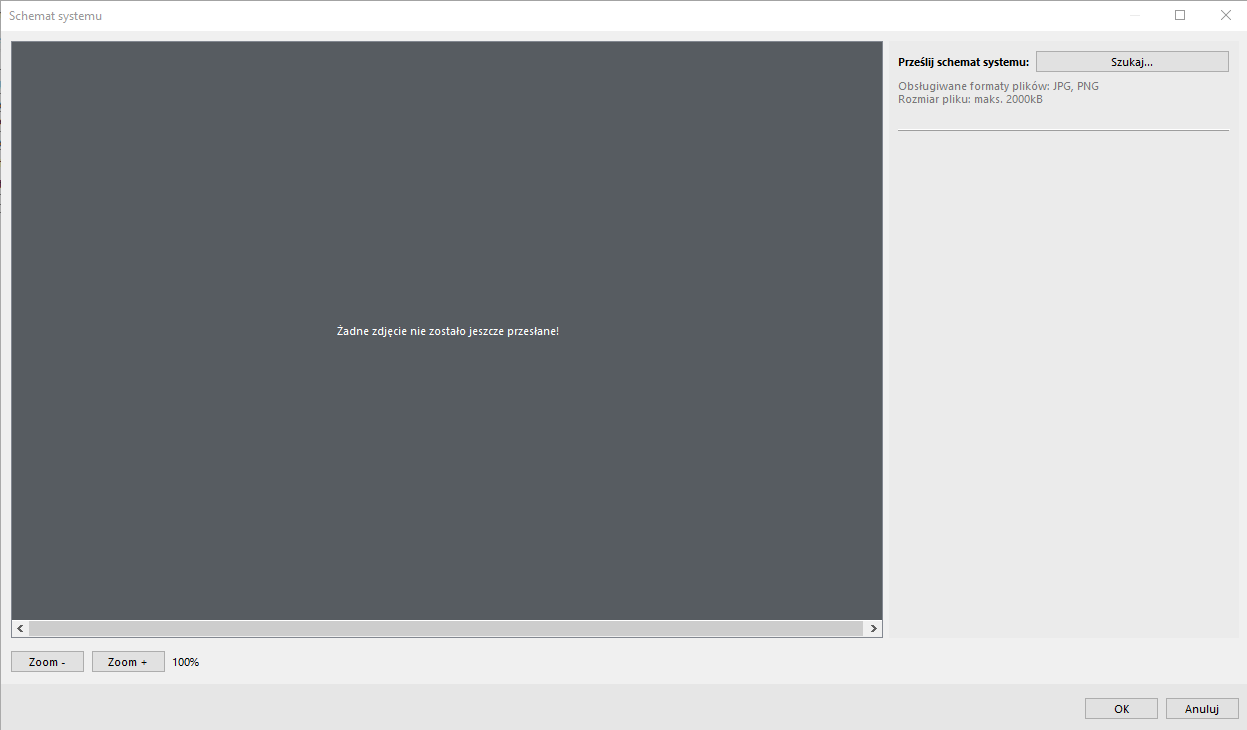Click the 'Żadne zdjęcie nie zostało' message
The height and width of the screenshot is (730, 1247).
point(447,331)
